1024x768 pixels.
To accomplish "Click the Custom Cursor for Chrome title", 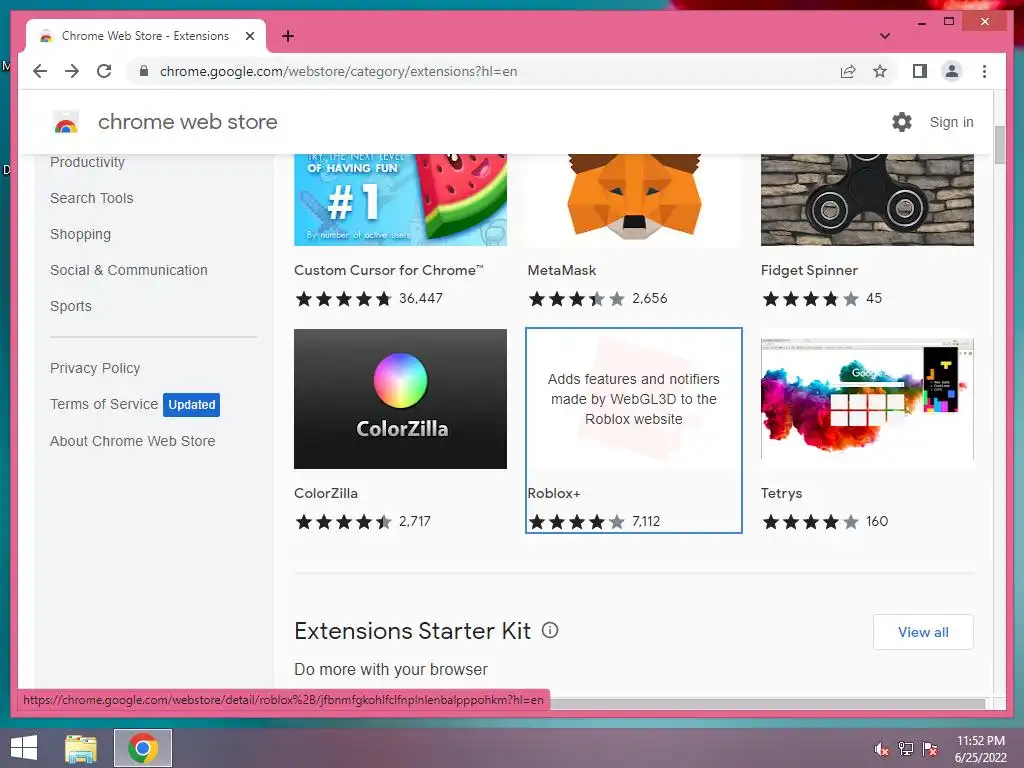I will pyautogui.click(x=389, y=270).
